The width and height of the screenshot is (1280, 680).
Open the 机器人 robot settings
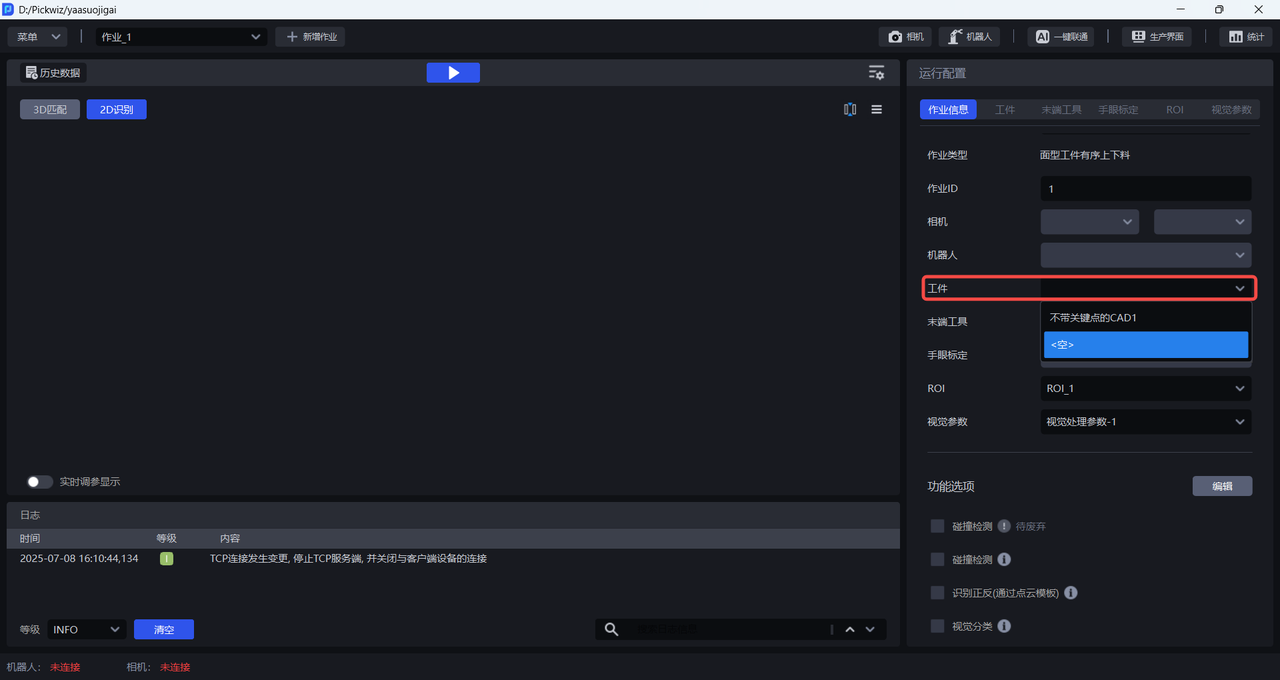pyautogui.click(x=969, y=37)
